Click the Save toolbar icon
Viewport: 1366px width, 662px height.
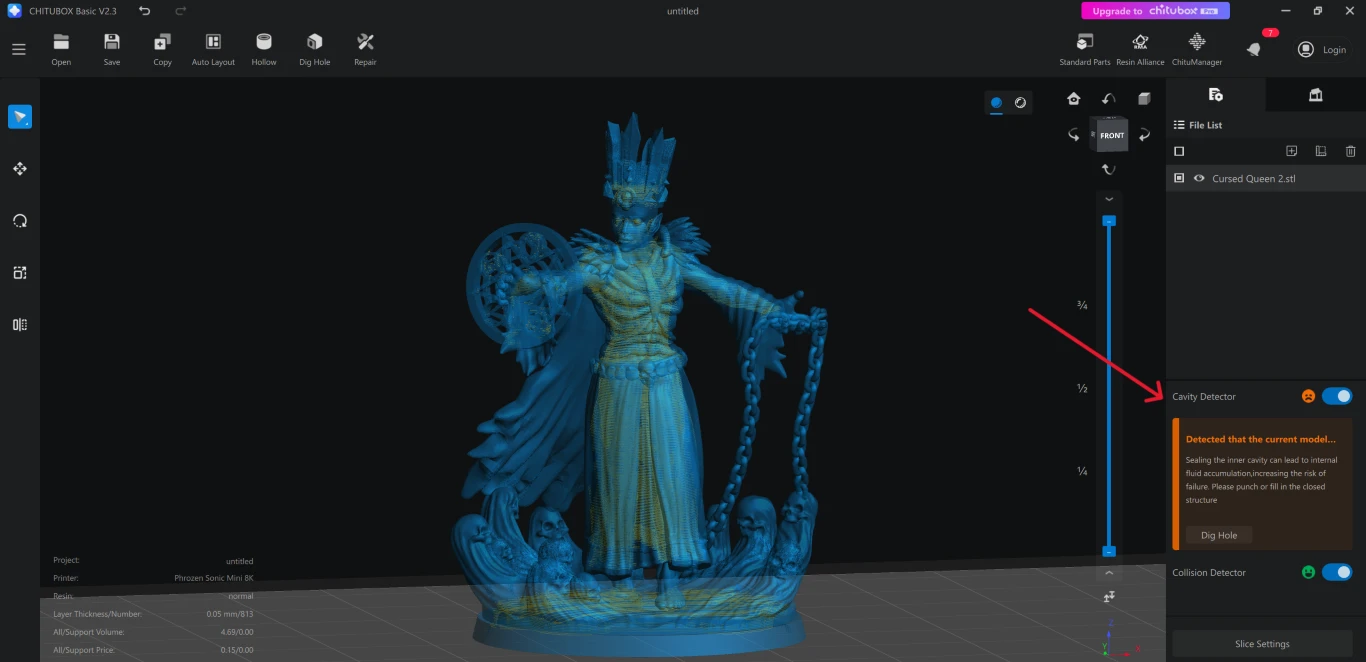click(112, 49)
